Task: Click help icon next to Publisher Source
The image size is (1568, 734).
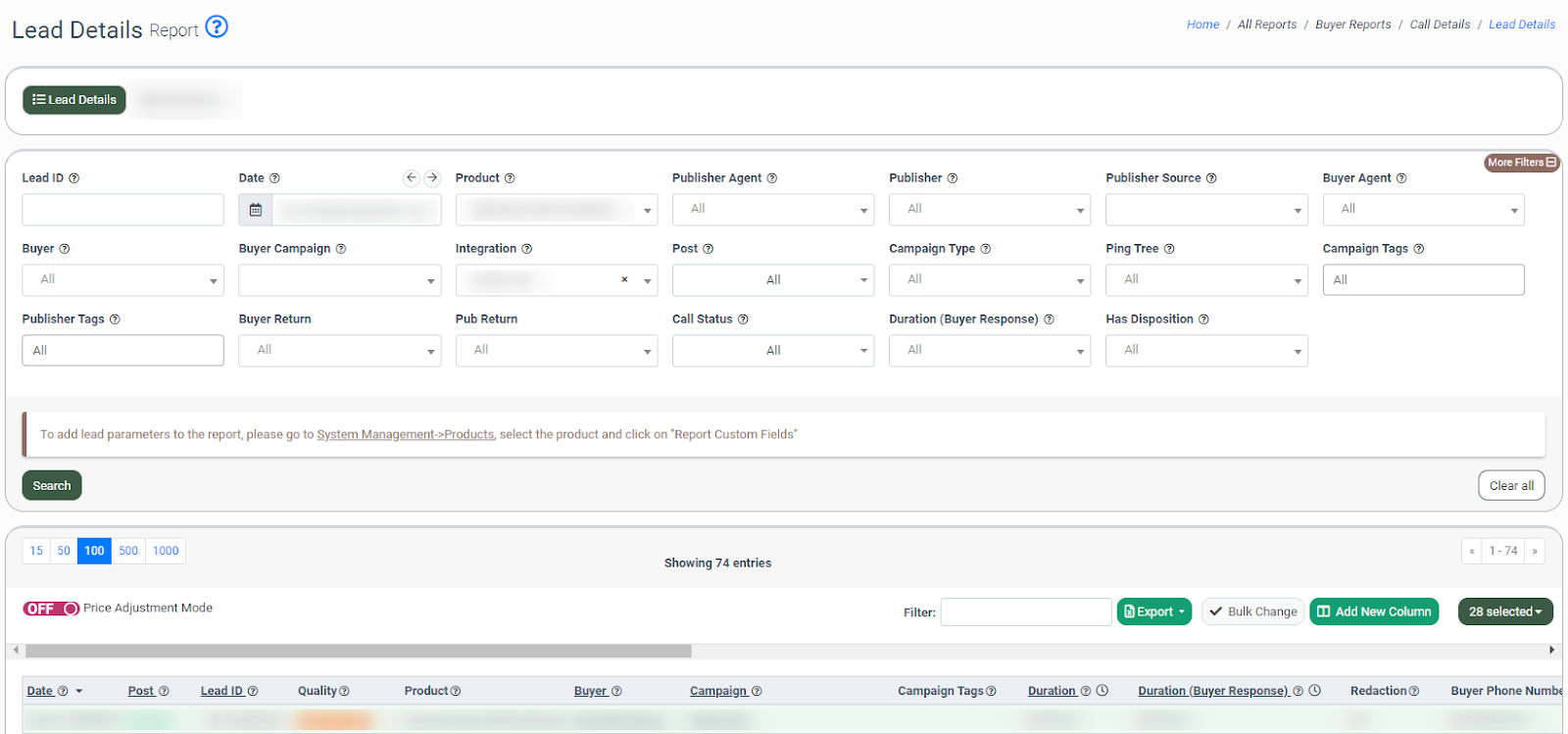Action: pos(1211,178)
